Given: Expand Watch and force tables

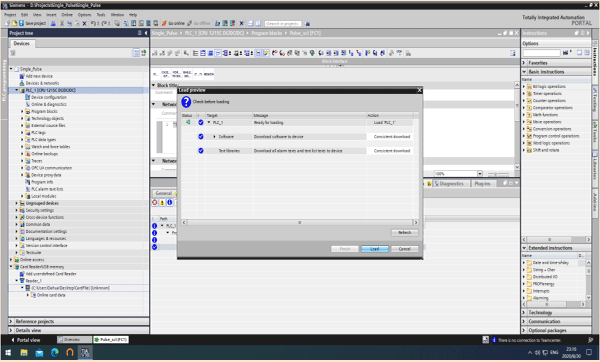Looking at the screenshot, I should pos(22,147).
